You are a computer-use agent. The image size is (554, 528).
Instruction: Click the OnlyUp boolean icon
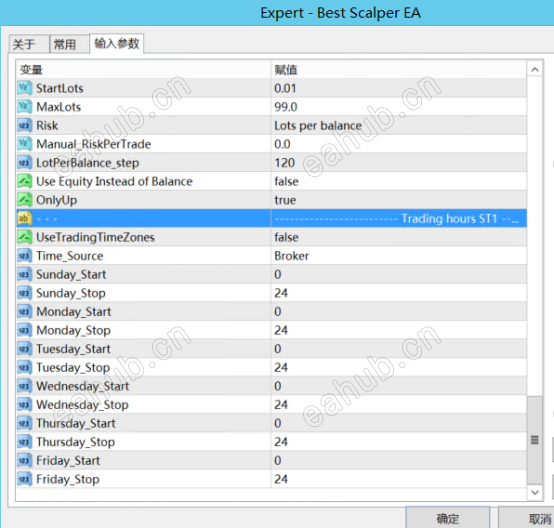[24, 200]
